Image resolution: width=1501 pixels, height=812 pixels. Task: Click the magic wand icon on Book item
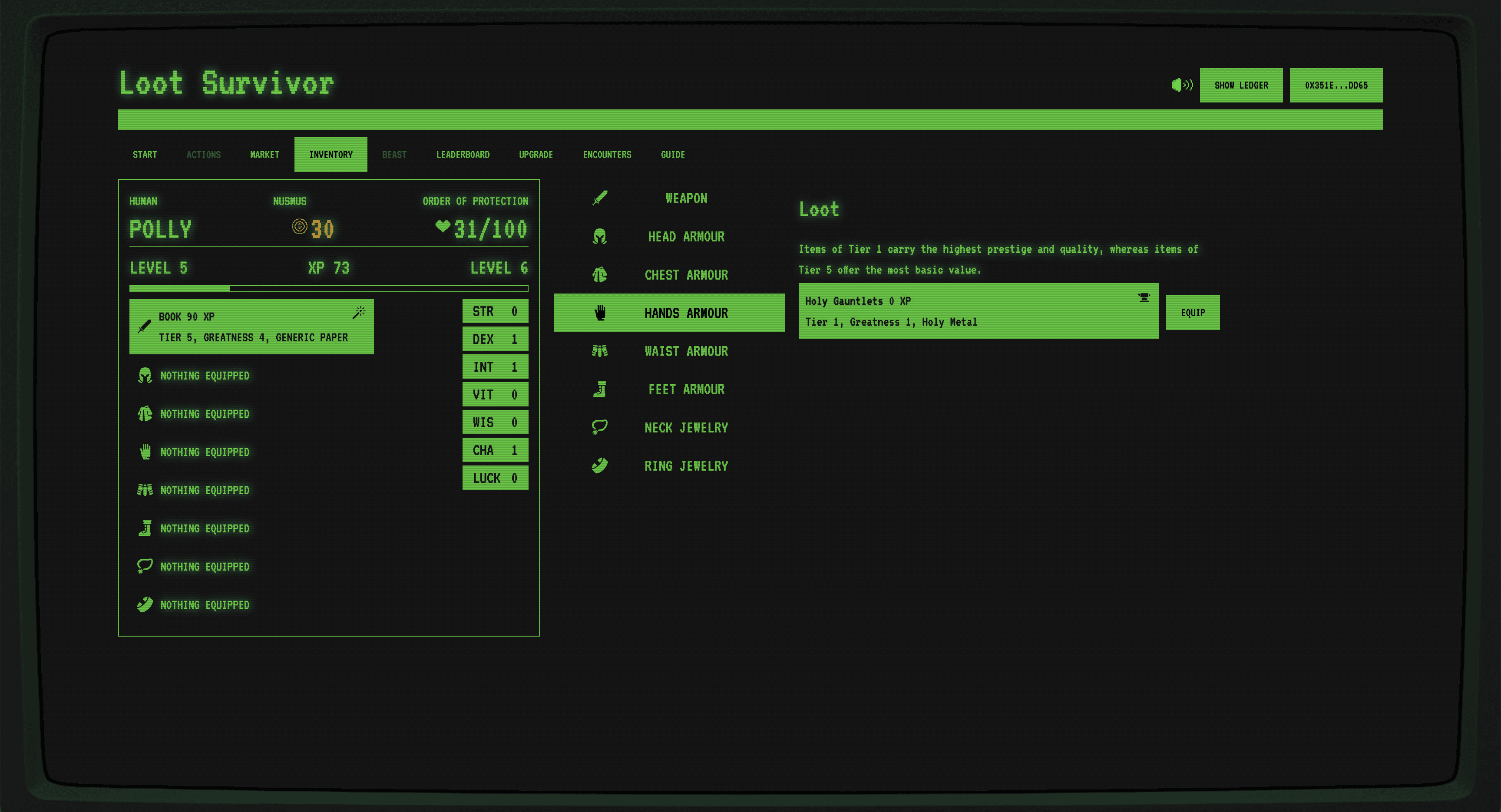tap(359, 313)
